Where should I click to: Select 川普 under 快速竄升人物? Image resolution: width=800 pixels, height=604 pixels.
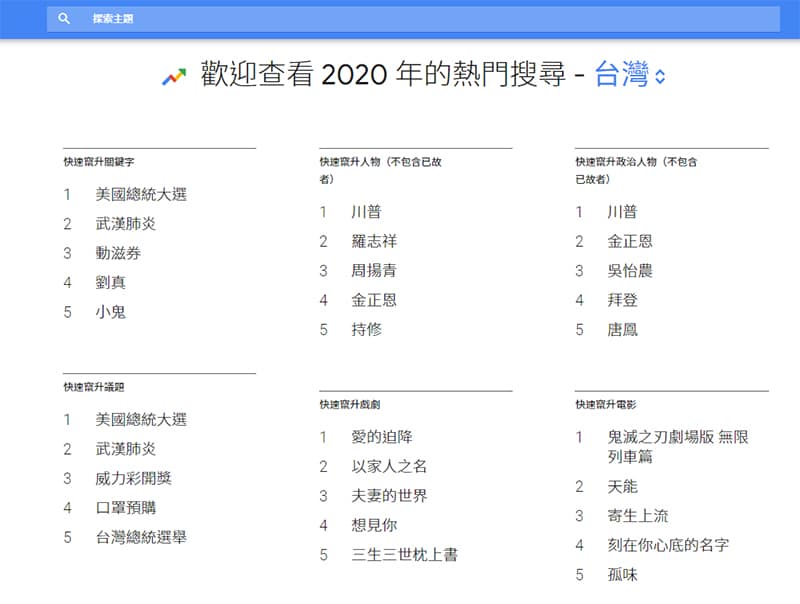pos(366,212)
